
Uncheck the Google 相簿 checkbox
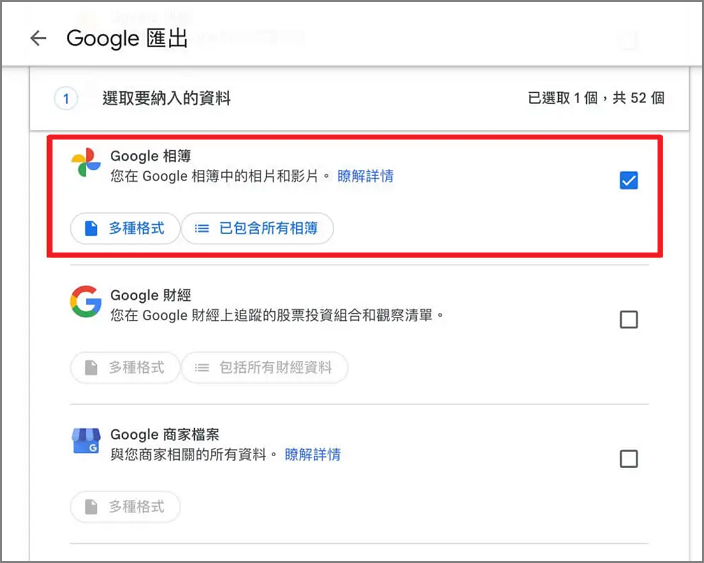pyautogui.click(x=629, y=180)
